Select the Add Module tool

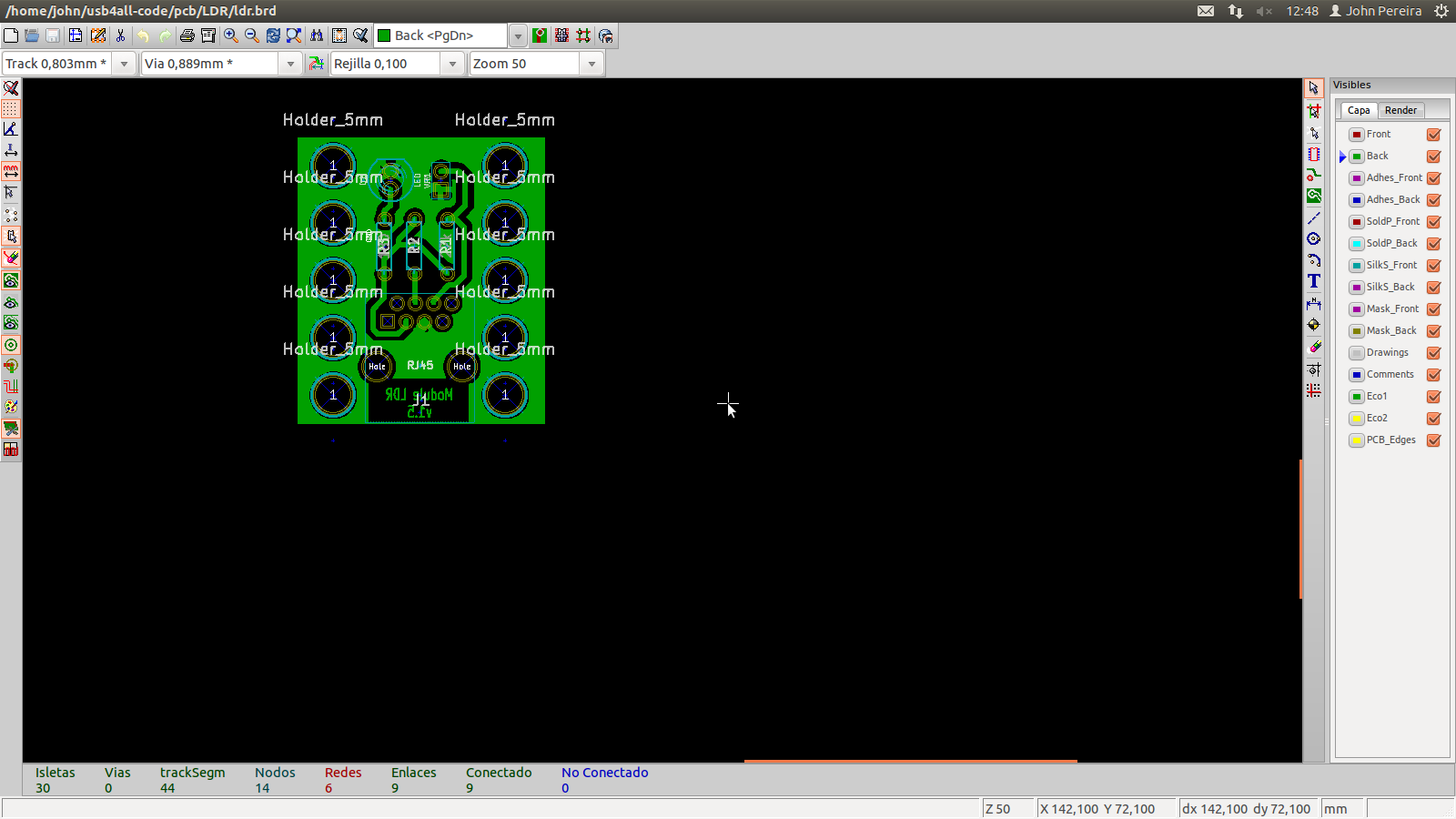click(x=1314, y=154)
